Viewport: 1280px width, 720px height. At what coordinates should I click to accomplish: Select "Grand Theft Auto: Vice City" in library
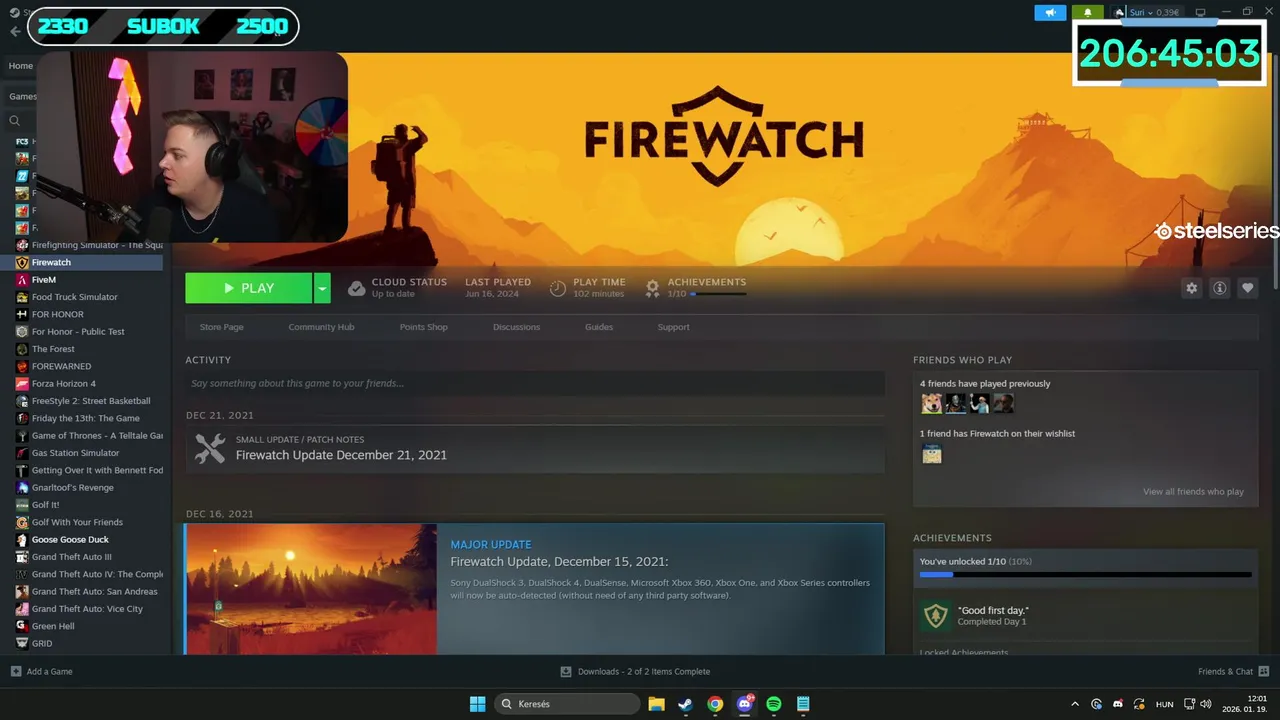tap(87, 608)
